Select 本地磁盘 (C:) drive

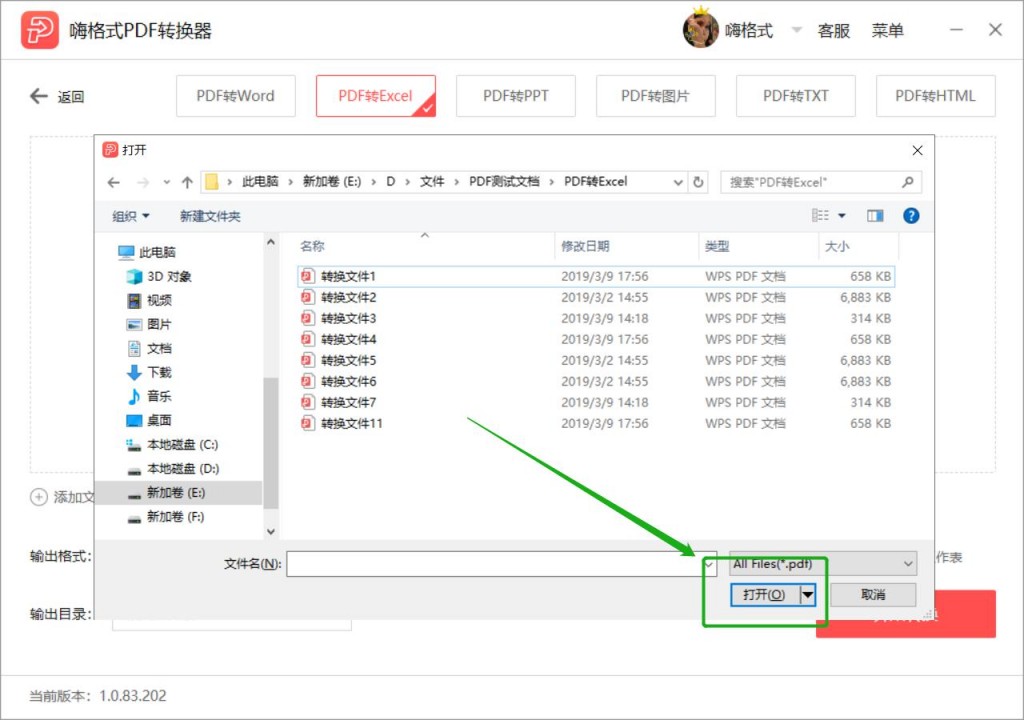point(172,445)
